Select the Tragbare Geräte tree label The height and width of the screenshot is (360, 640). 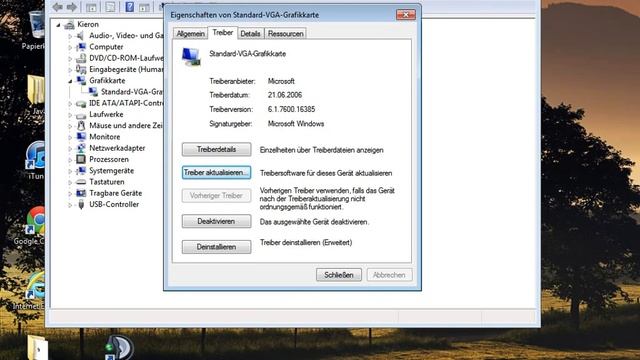pyautogui.click(x=116, y=193)
